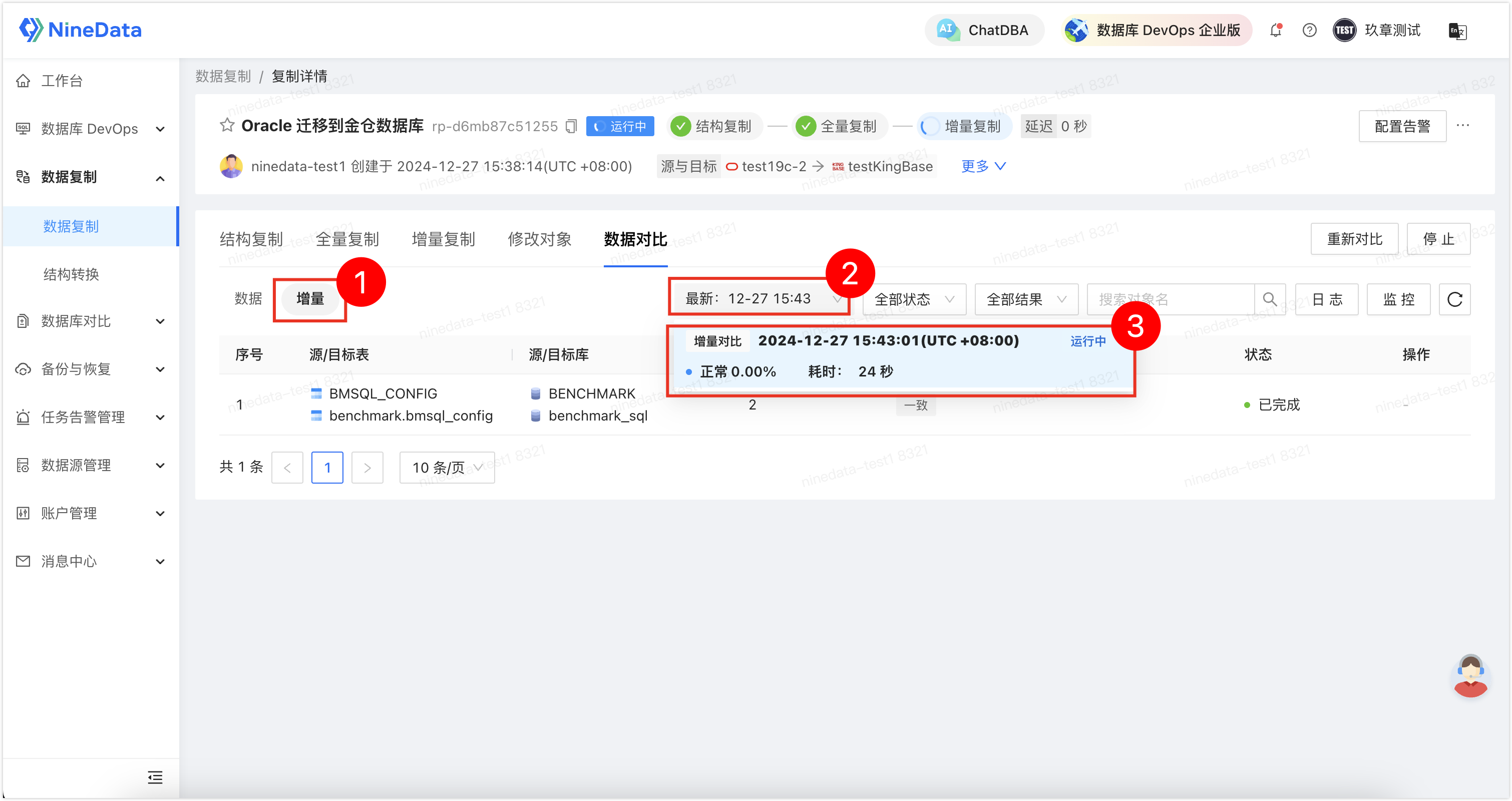Expand 数据库对比 sidebar menu
Viewport: 1512px width, 801px height.
(91, 321)
